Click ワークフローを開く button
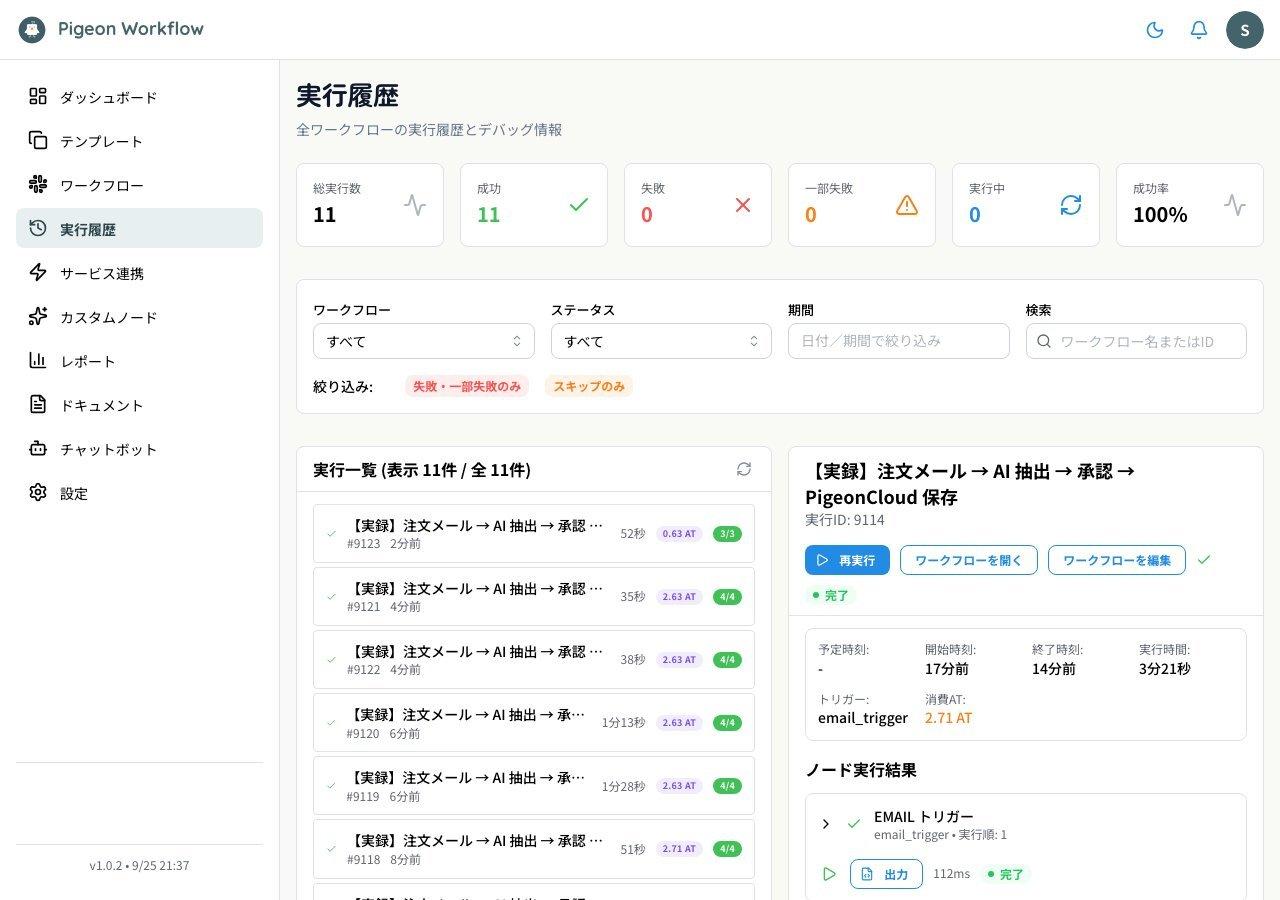 click(969, 560)
